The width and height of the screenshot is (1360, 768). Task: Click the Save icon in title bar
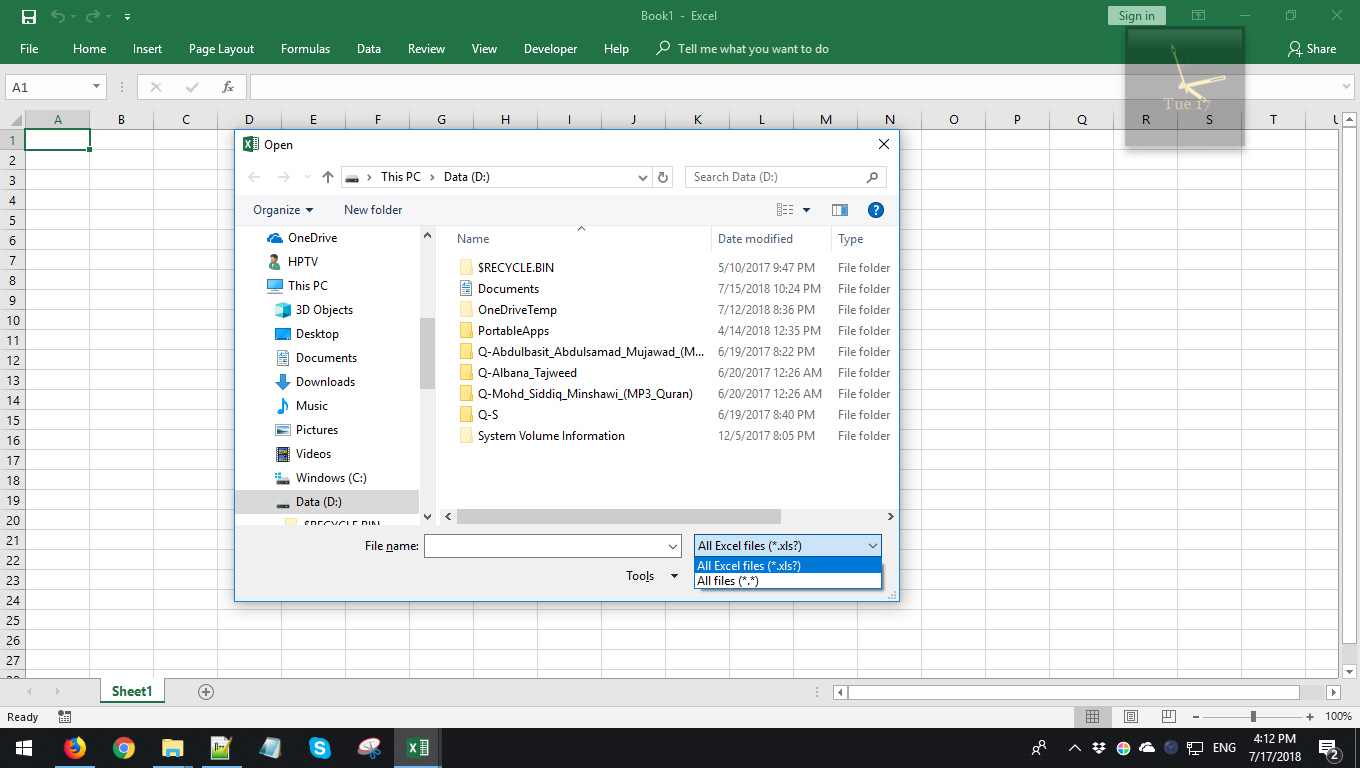(x=28, y=16)
